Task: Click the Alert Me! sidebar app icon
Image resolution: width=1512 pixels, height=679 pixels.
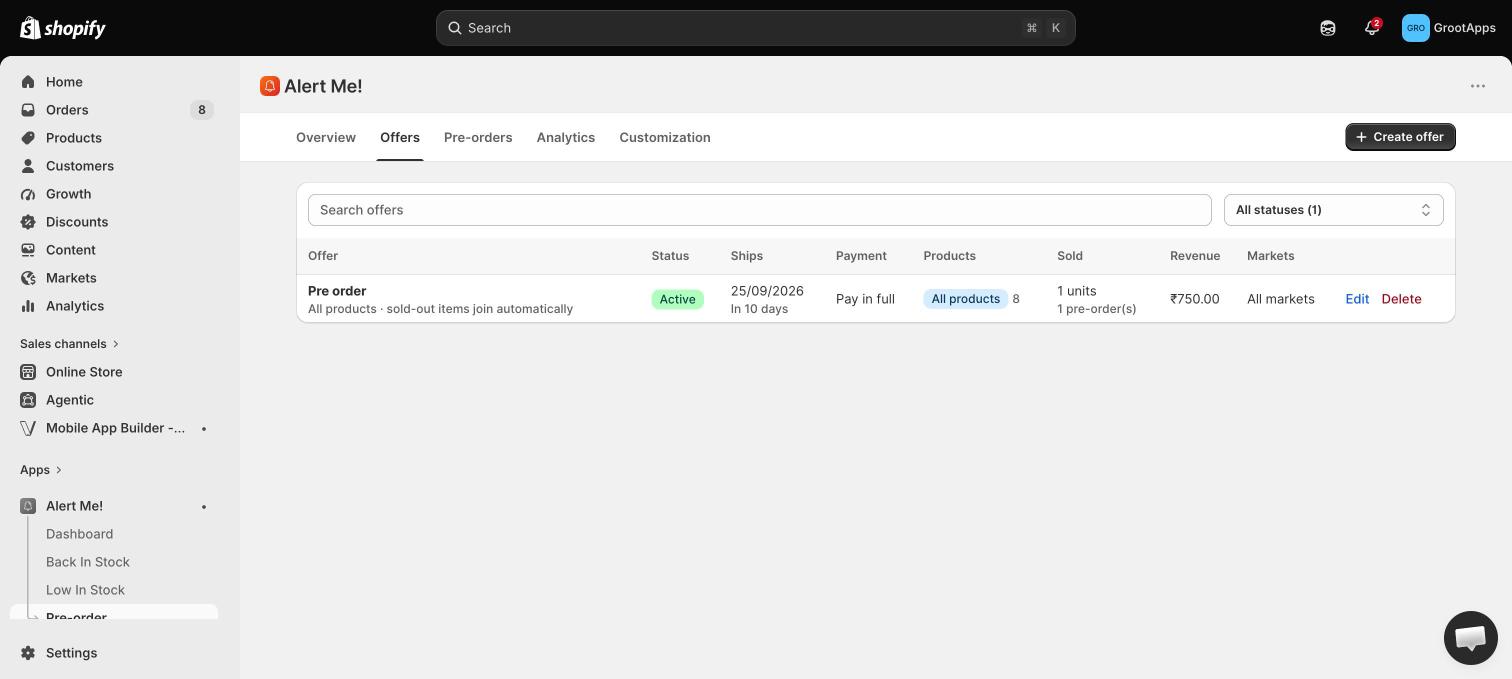Action: (28, 506)
